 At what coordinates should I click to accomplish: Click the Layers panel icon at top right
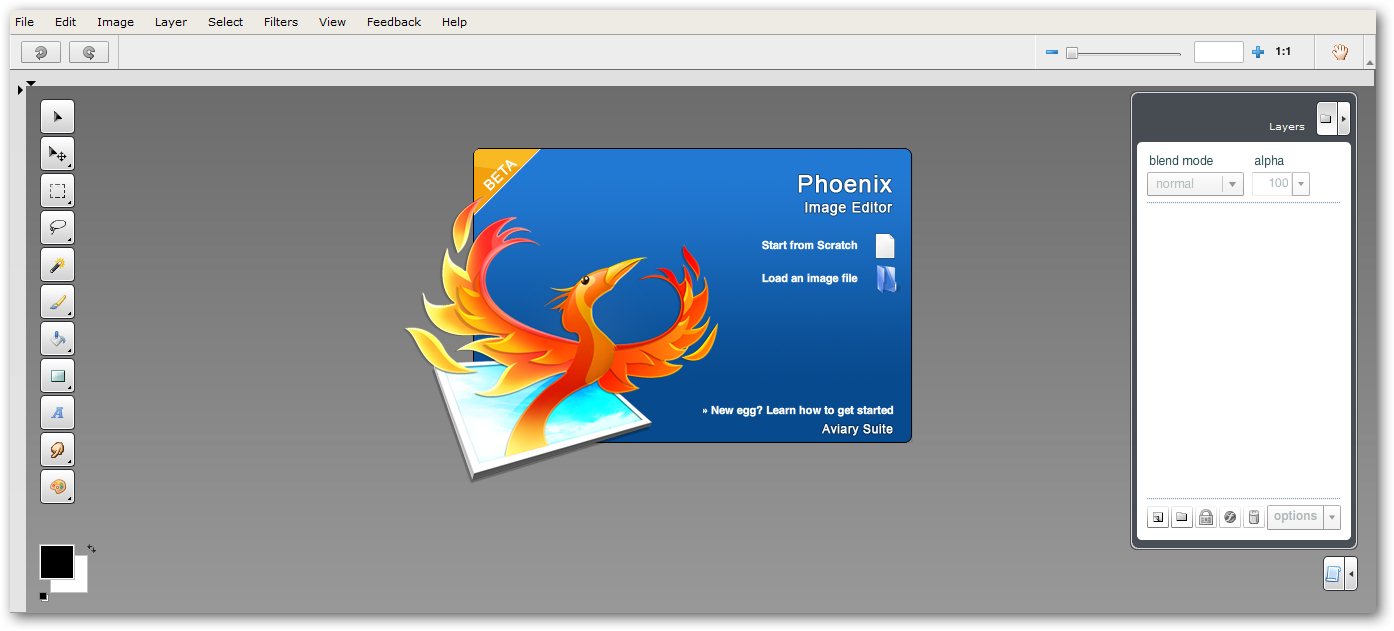coord(1326,118)
